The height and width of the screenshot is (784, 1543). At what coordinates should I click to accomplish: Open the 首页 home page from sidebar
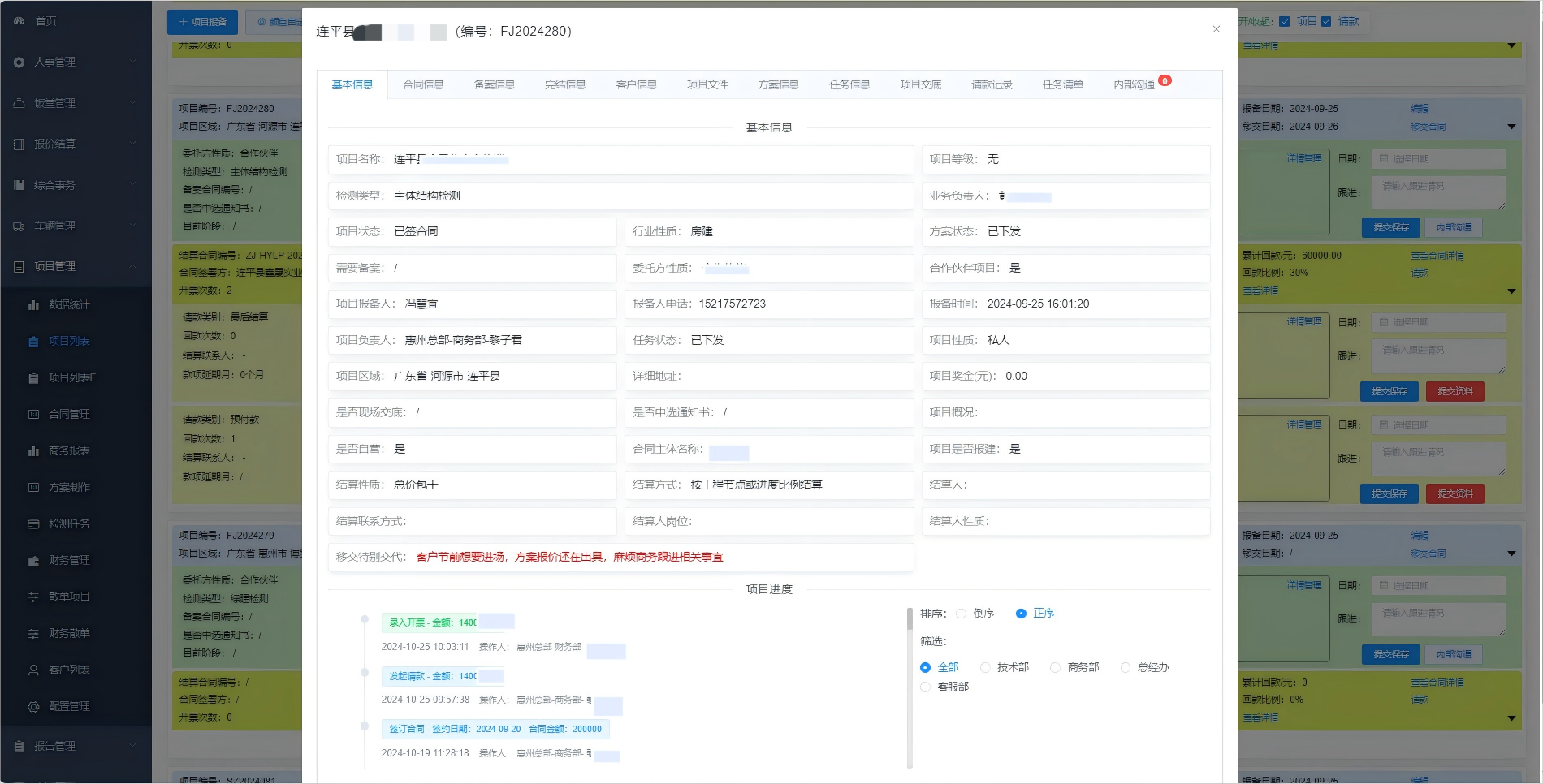(45, 21)
